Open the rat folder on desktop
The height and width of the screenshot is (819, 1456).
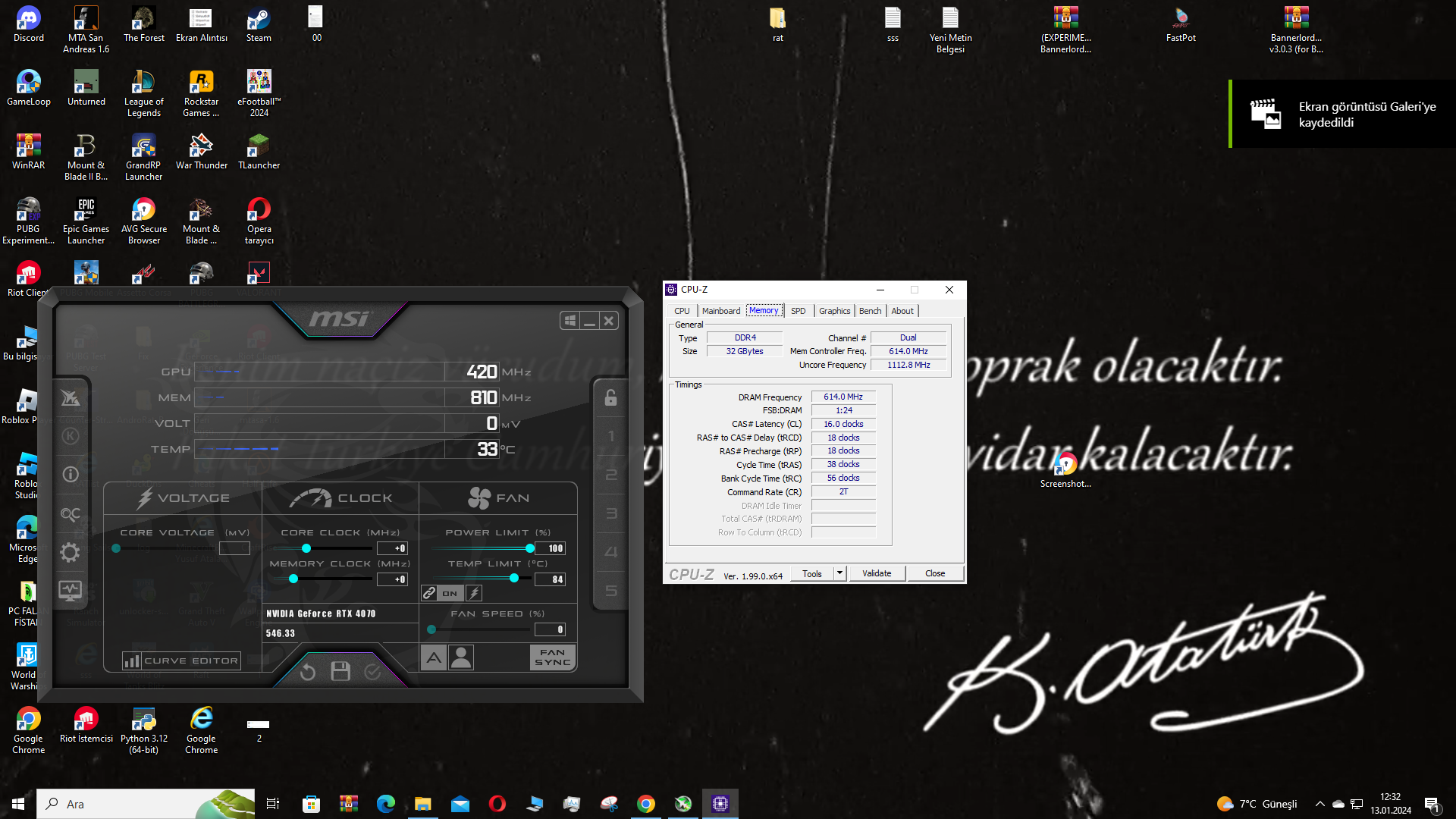(x=777, y=24)
